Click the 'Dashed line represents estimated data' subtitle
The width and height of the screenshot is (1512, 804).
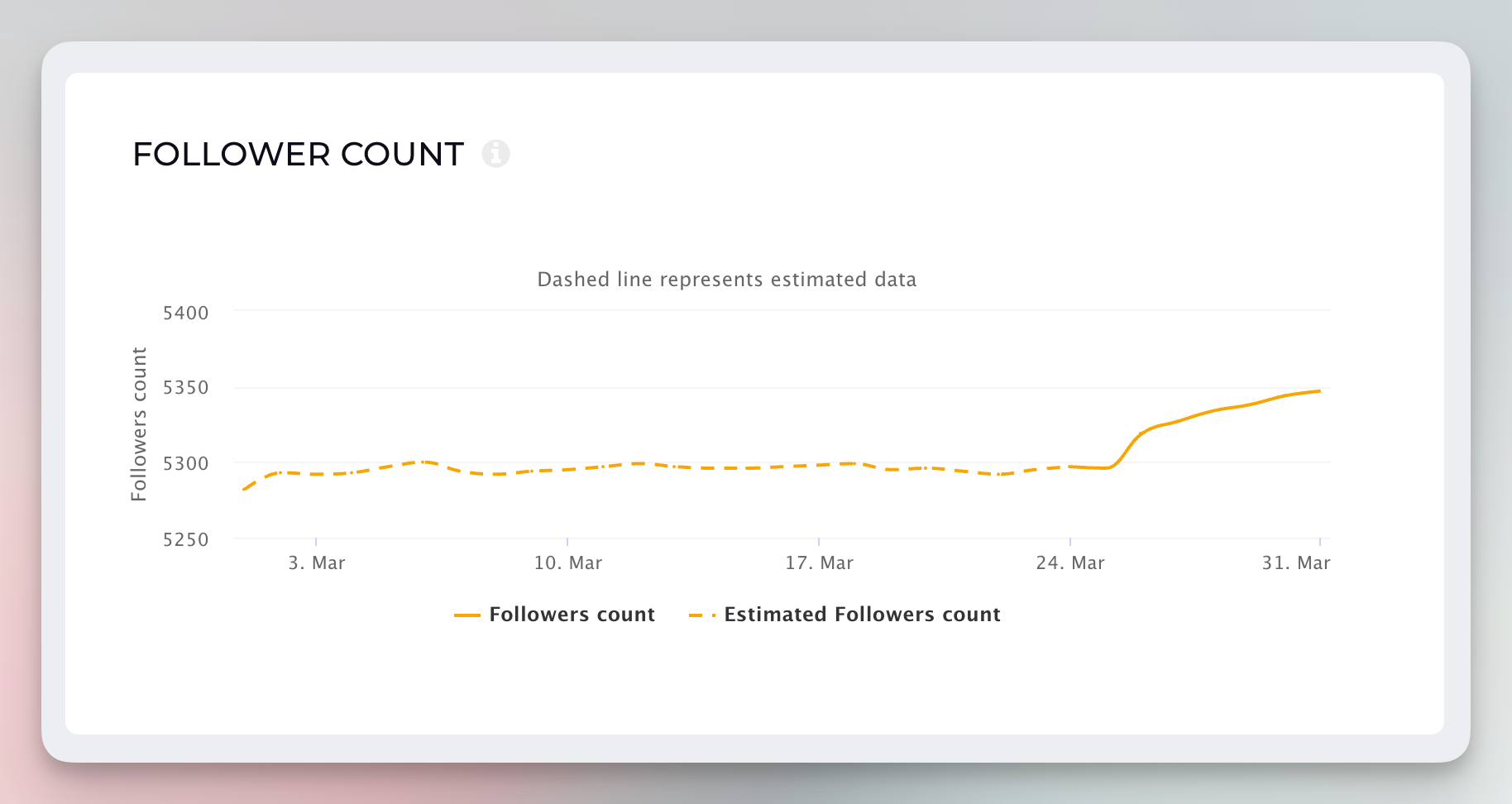[x=726, y=280]
